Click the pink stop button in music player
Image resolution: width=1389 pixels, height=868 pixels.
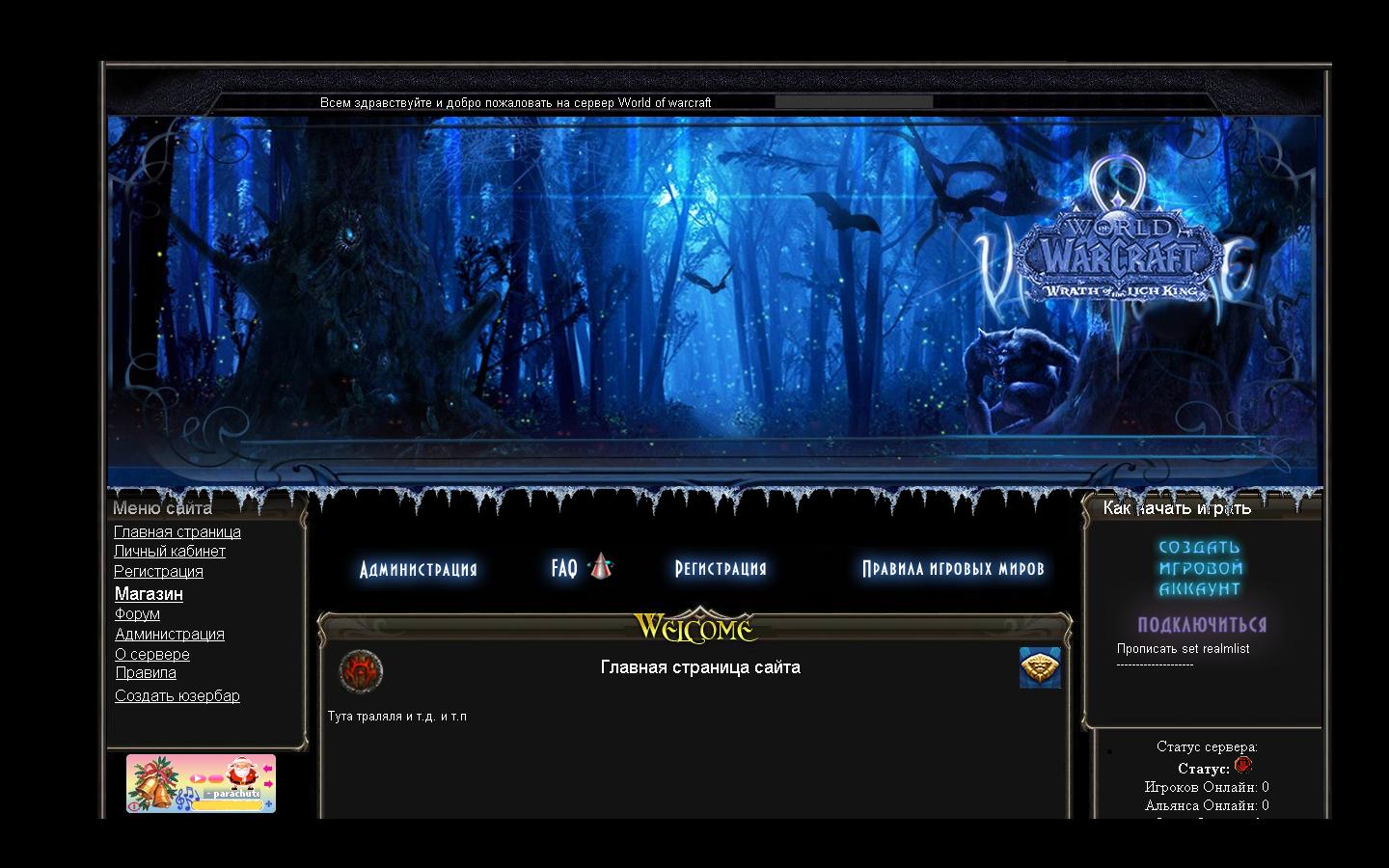(x=216, y=778)
